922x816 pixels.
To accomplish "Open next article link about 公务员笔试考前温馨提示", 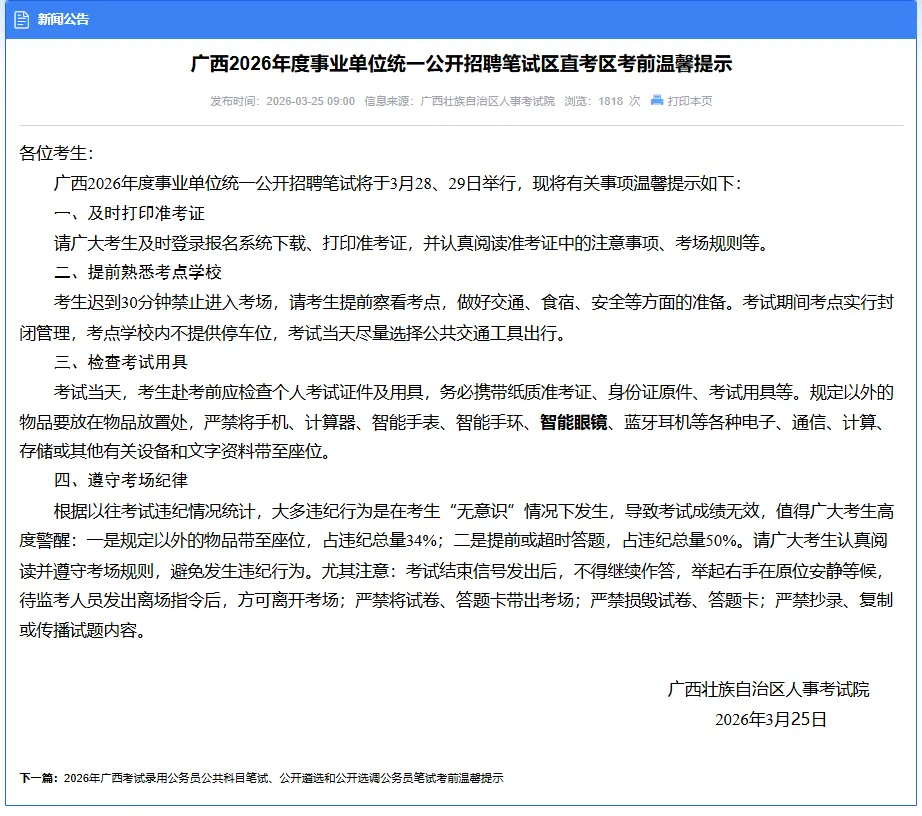I will tap(283, 778).
